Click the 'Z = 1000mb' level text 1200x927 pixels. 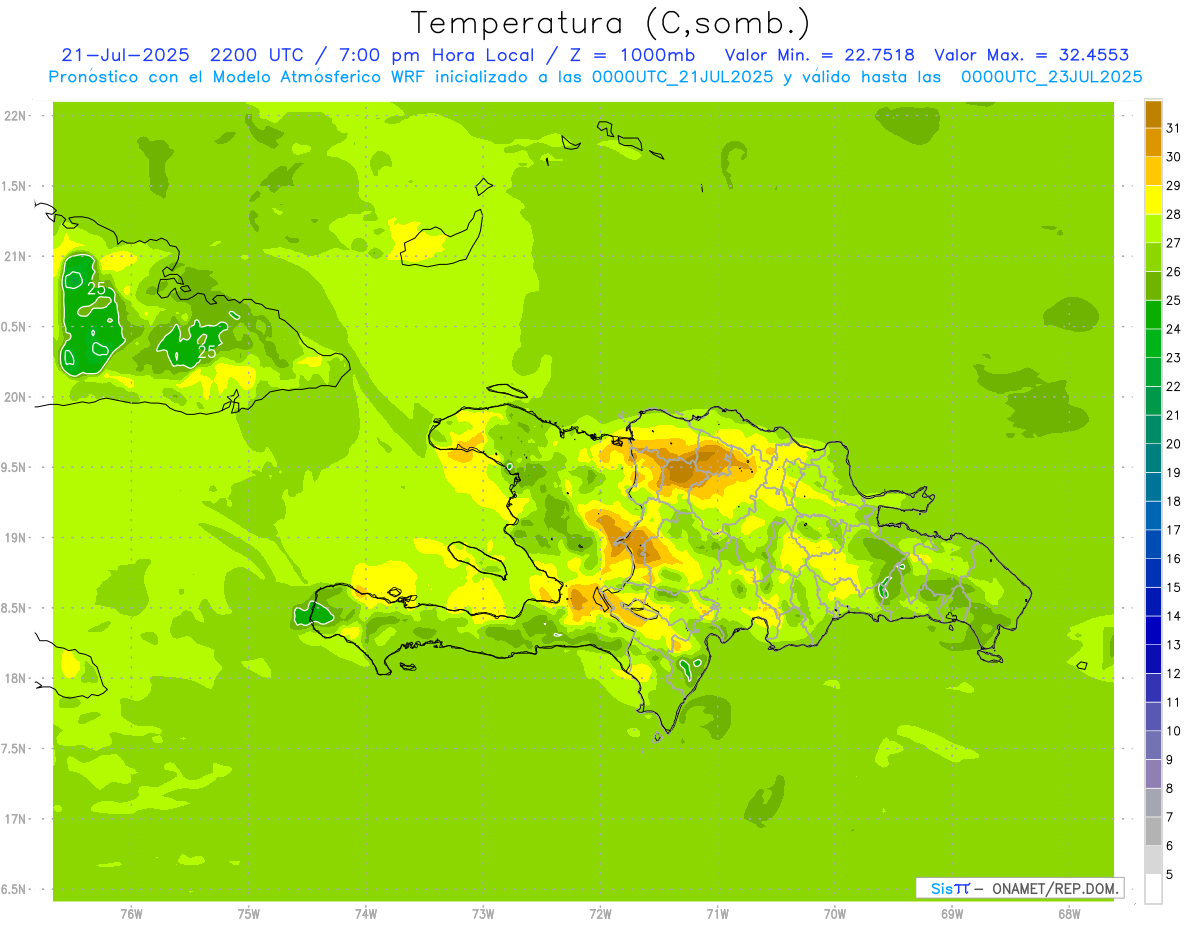click(x=633, y=55)
